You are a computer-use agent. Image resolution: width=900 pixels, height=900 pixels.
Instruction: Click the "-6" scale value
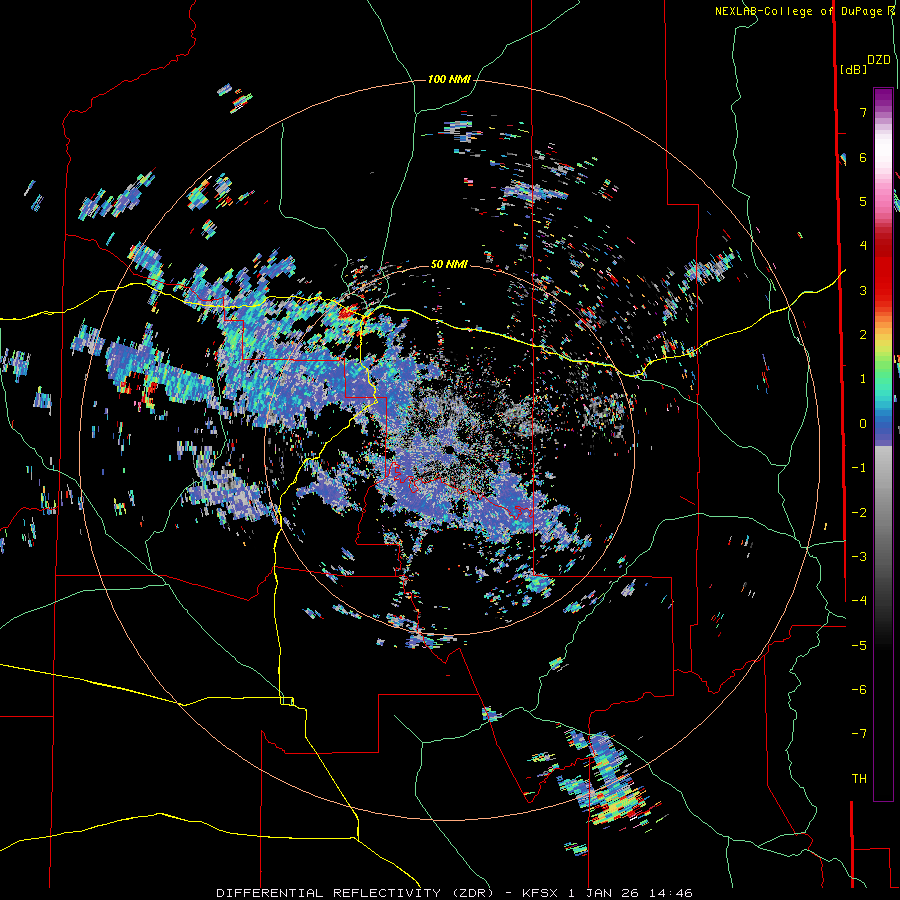click(x=859, y=689)
